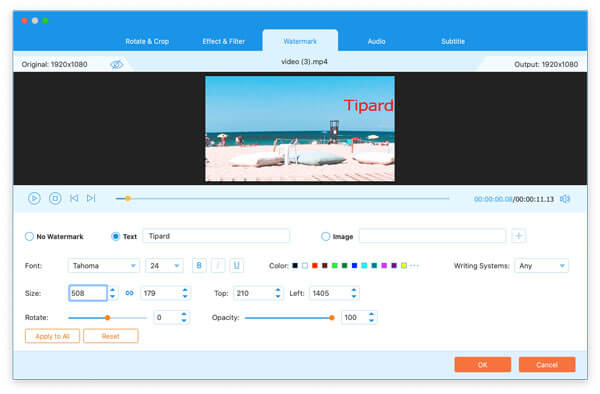The width and height of the screenshot is (600, 394).
Task: Mute audio with the speaker icon
Action: 565,199
